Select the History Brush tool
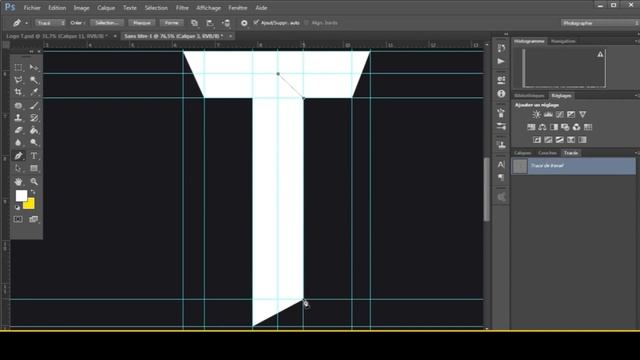 tap(34, 118)
